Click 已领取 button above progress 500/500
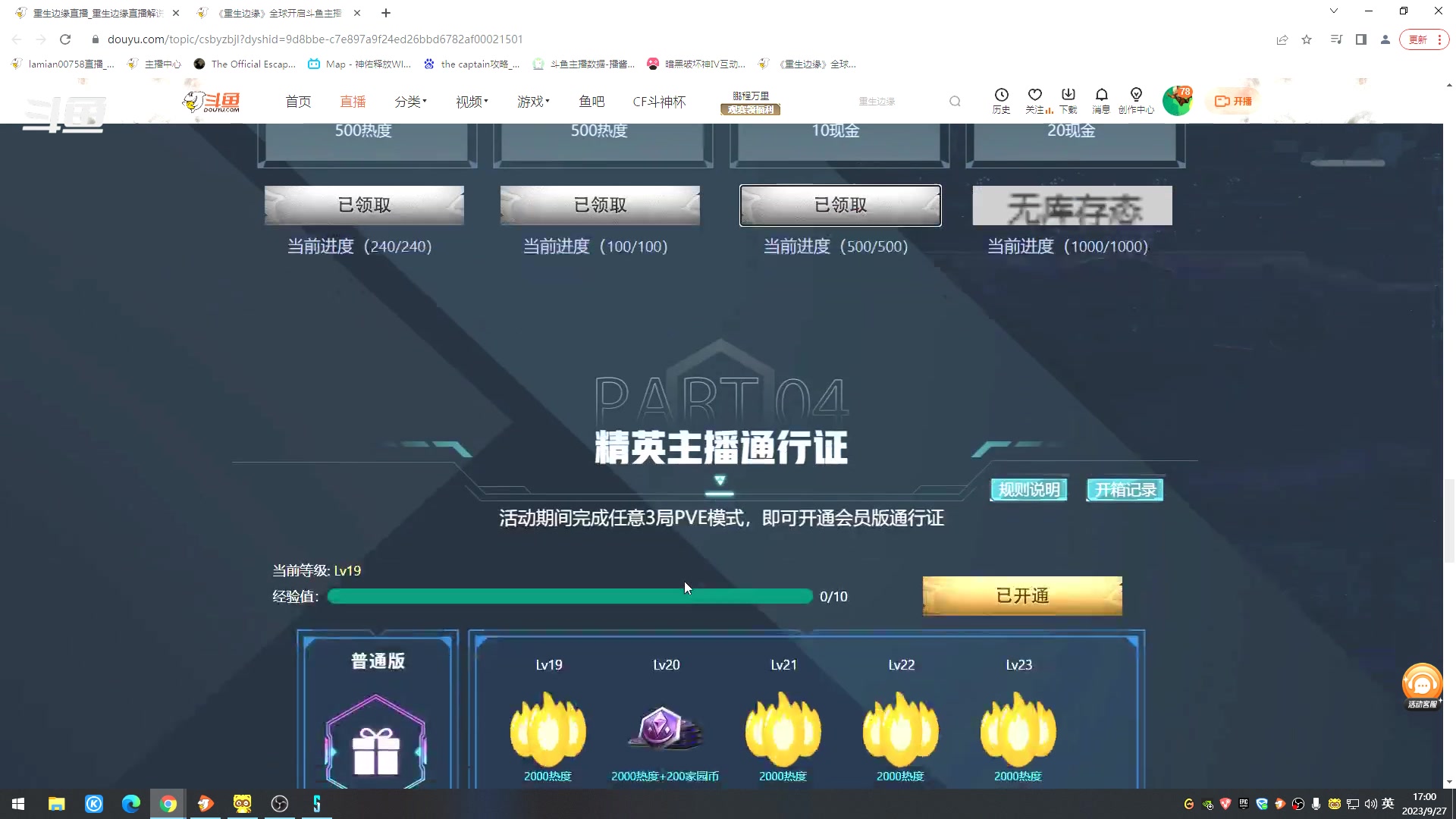This screenshot has width=1456, height=819. 840,206
